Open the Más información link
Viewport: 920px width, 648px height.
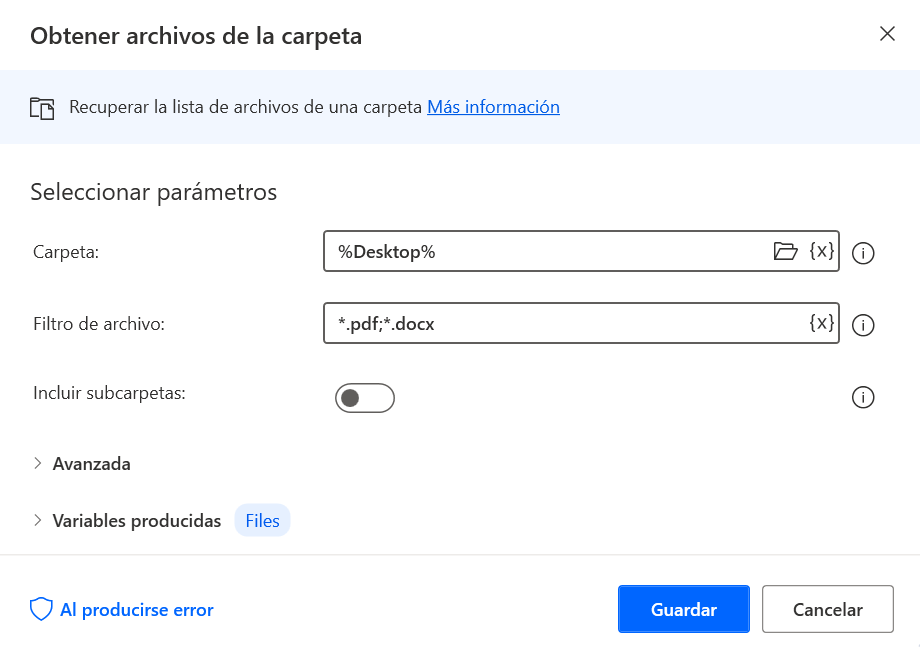tap(493, 106)
